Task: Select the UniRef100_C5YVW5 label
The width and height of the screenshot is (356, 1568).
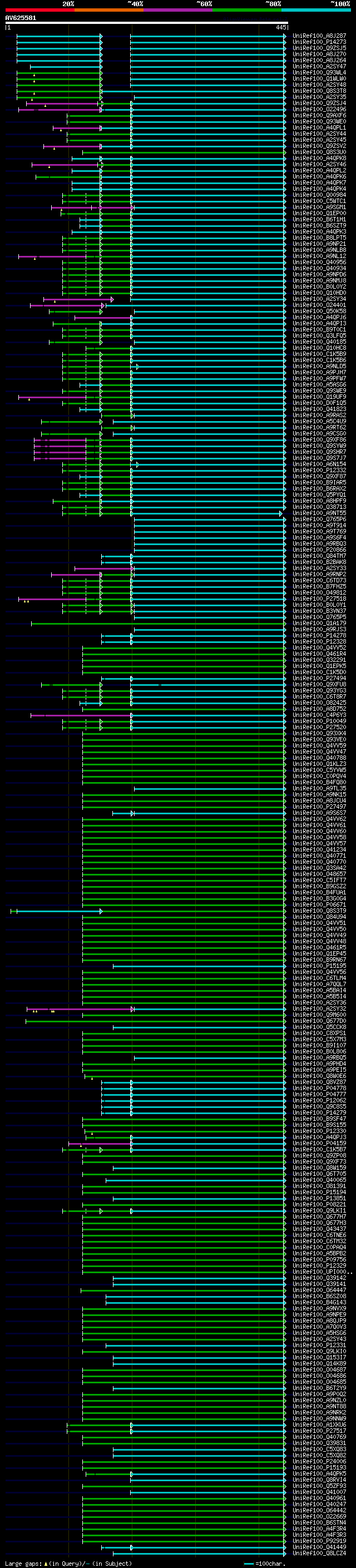Action: 319,770
